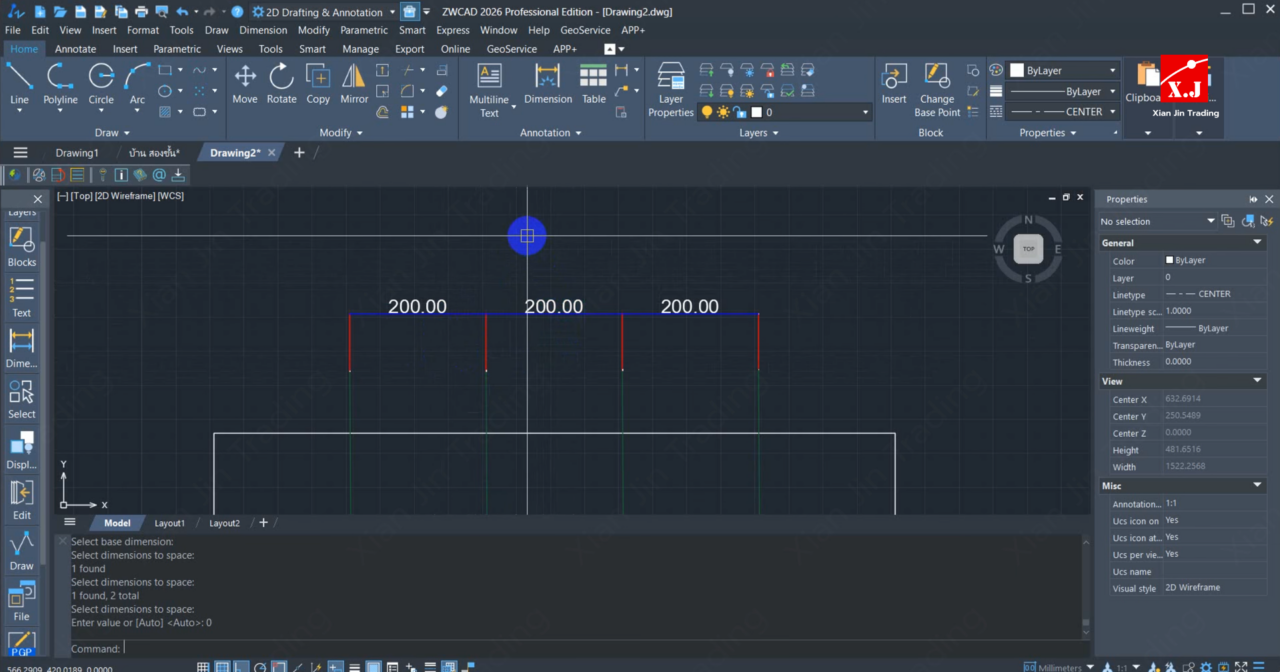
Task: Toggle the layer lock icon in Layers dropdown
Action: click(740, 112)
